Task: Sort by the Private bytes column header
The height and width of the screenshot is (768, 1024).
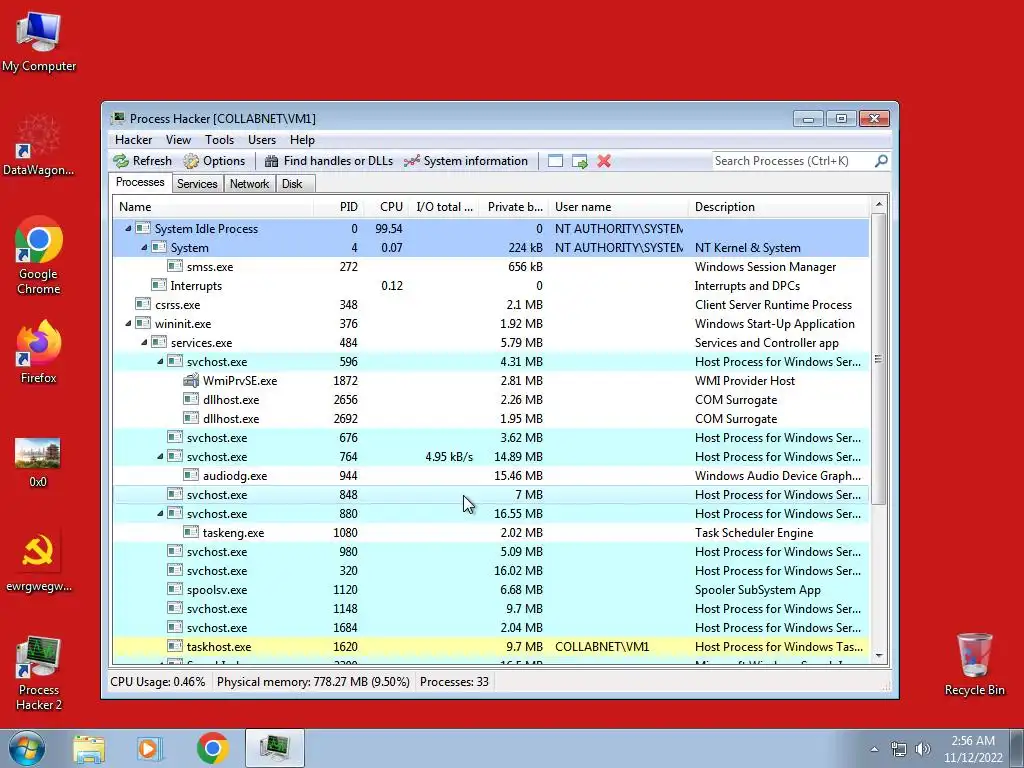Action: (x=515, y=207)
